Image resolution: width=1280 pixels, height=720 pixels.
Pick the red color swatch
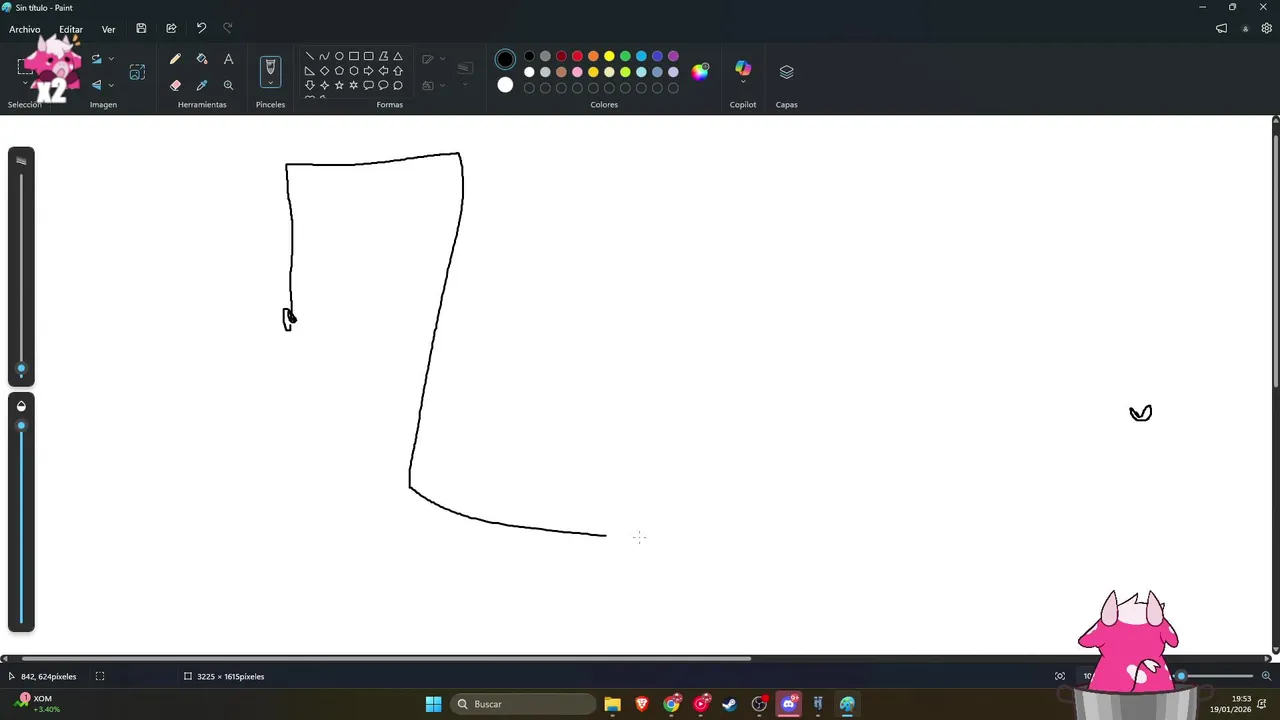[x=577, y=56]
